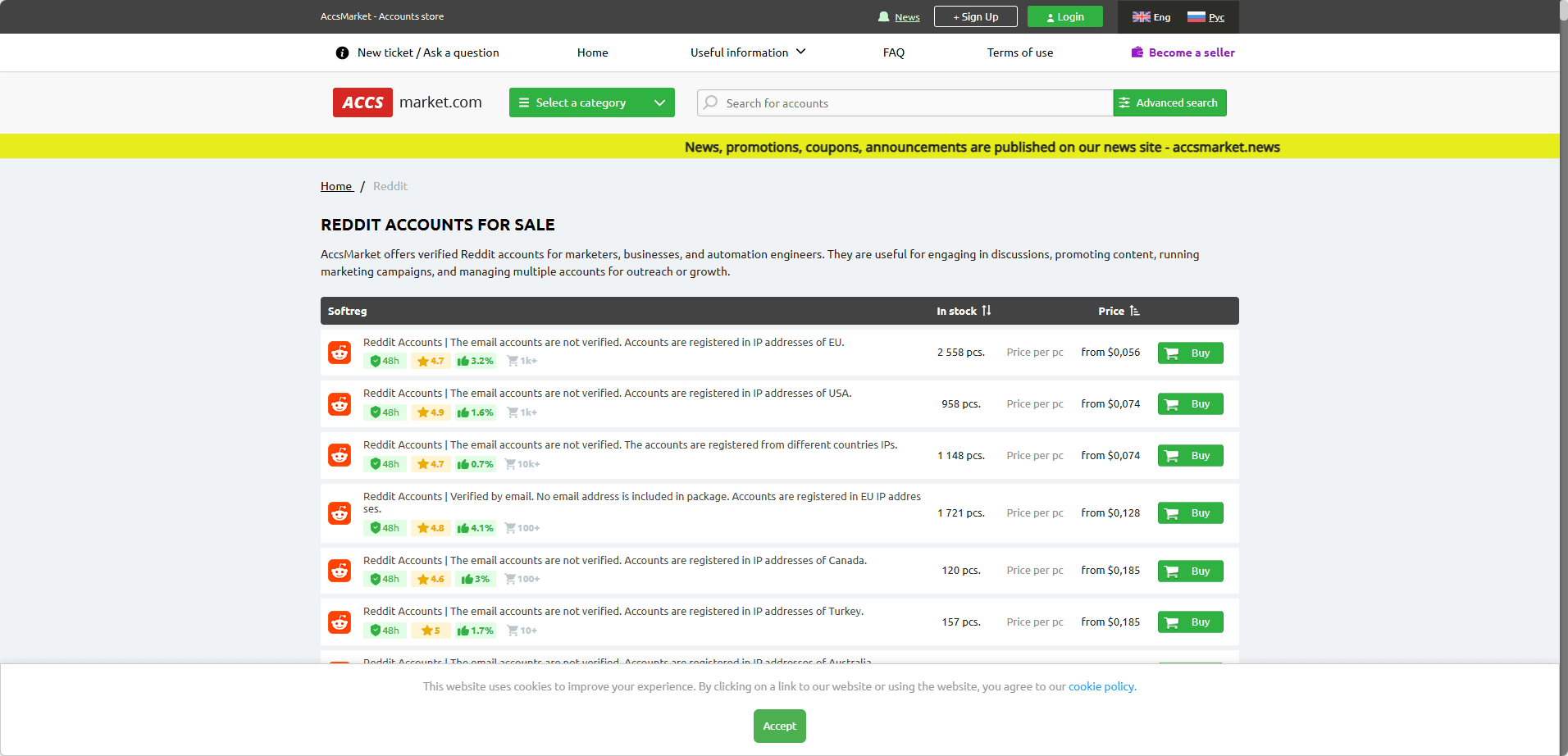1568x756 pixels.
Task: Expand the Useful information menu
Action: [748, 52]
